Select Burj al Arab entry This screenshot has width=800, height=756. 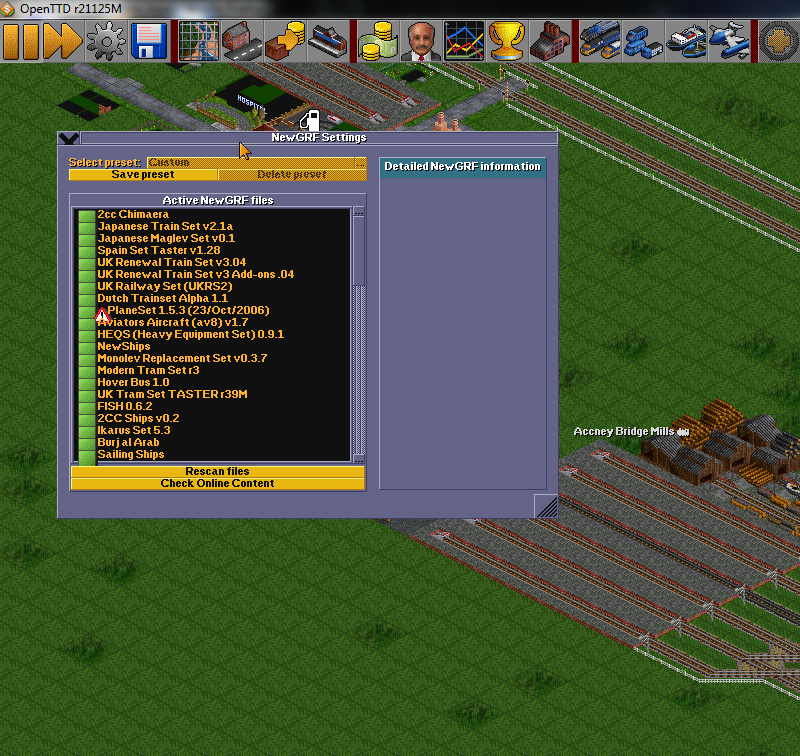212,442
